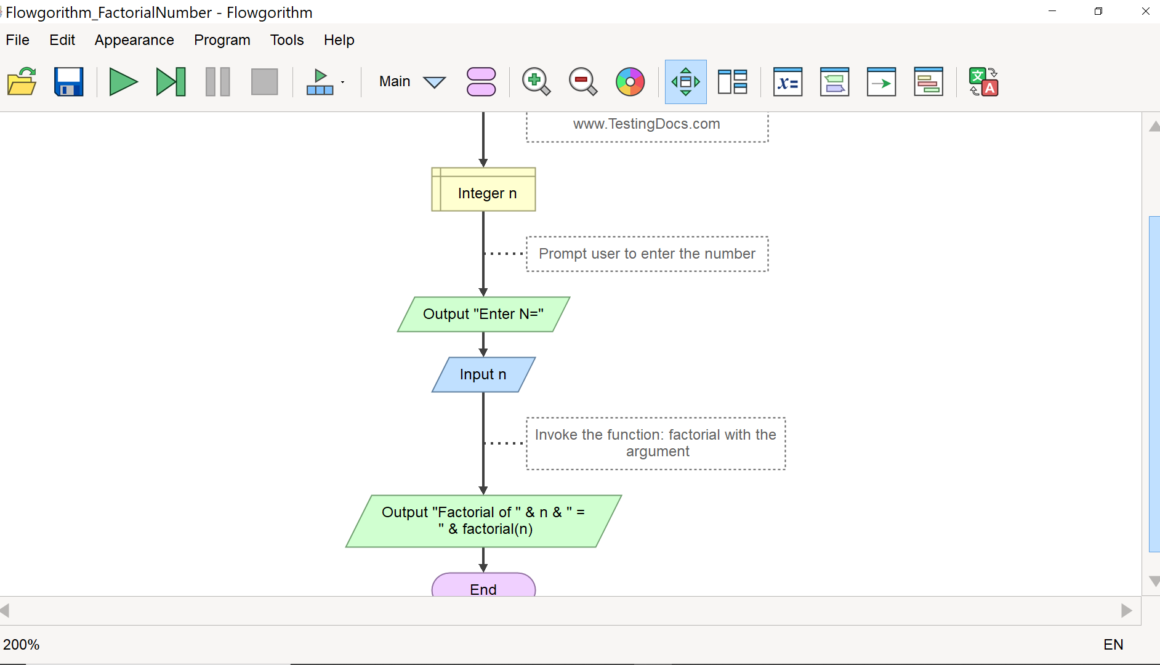Pause program execution
The image size is (1160, 665).
point(217,82)
